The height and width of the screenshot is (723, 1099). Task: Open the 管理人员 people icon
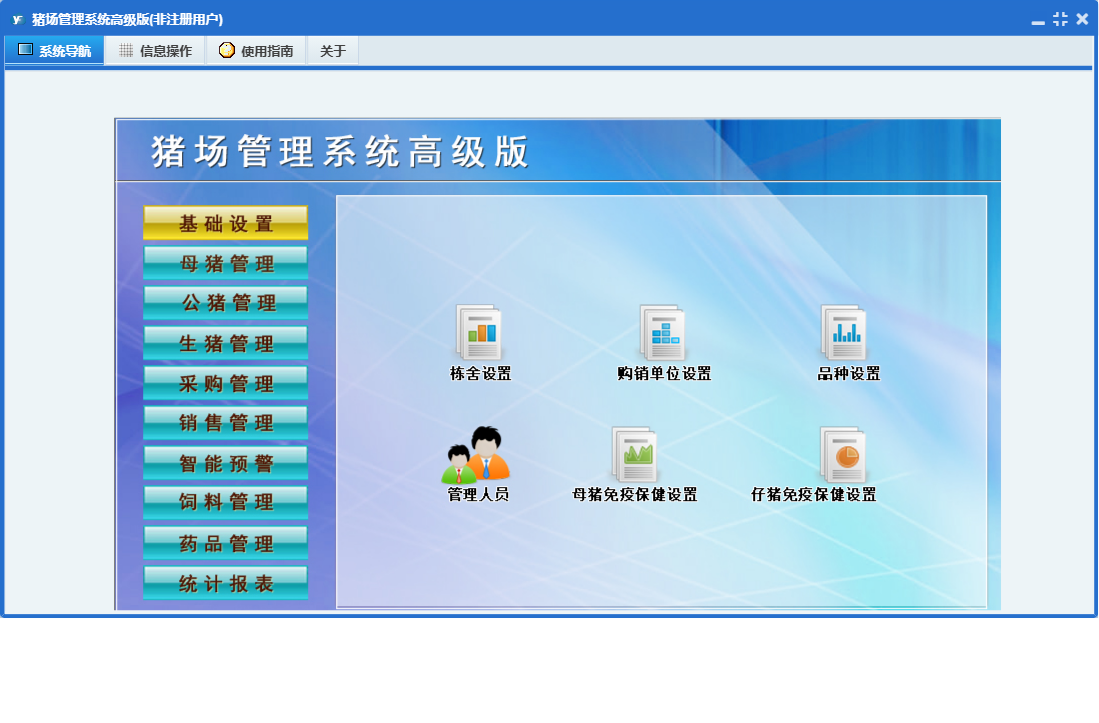click(x=477, y=455)
